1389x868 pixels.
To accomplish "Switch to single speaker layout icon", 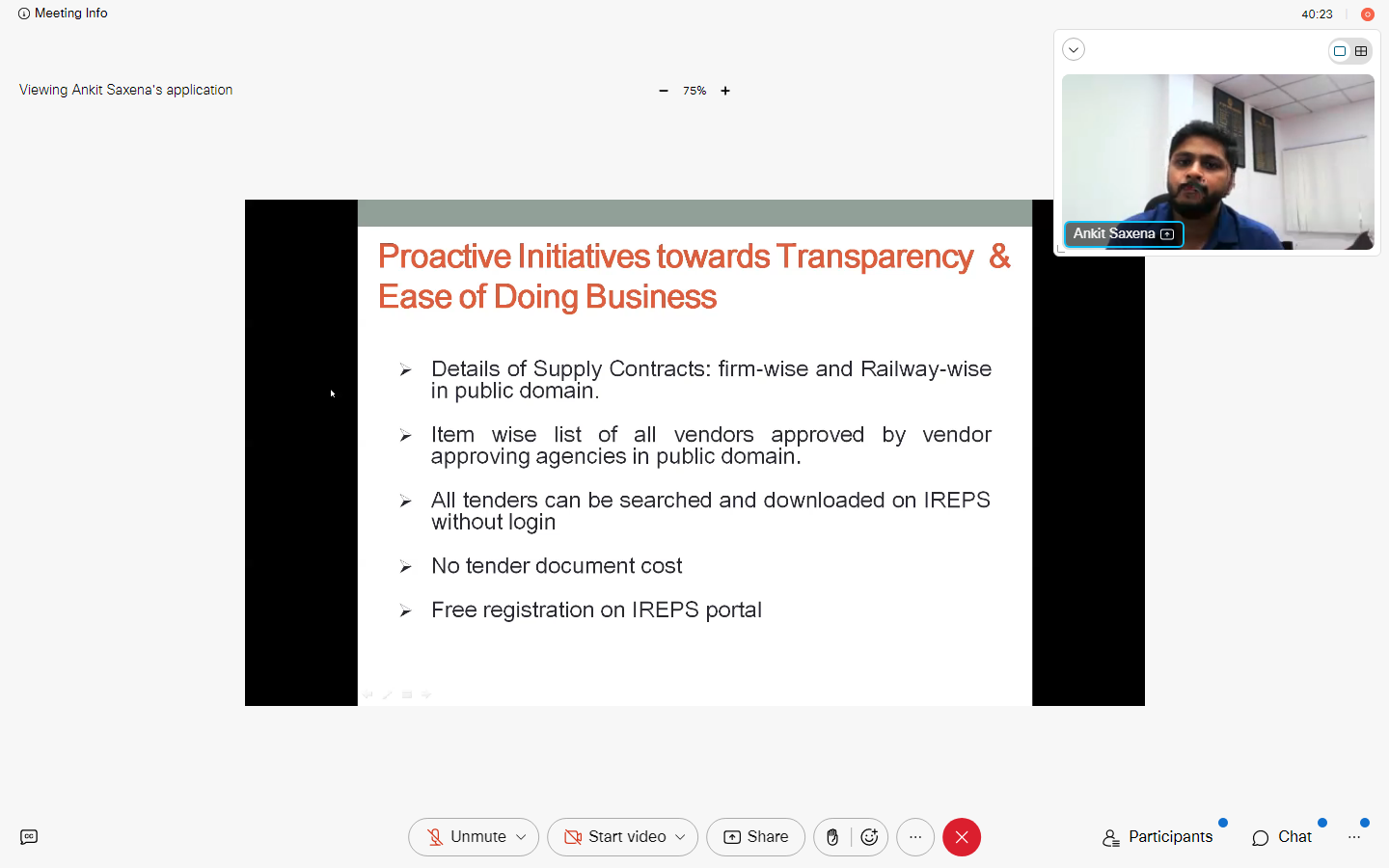I will coord(1340,51).
